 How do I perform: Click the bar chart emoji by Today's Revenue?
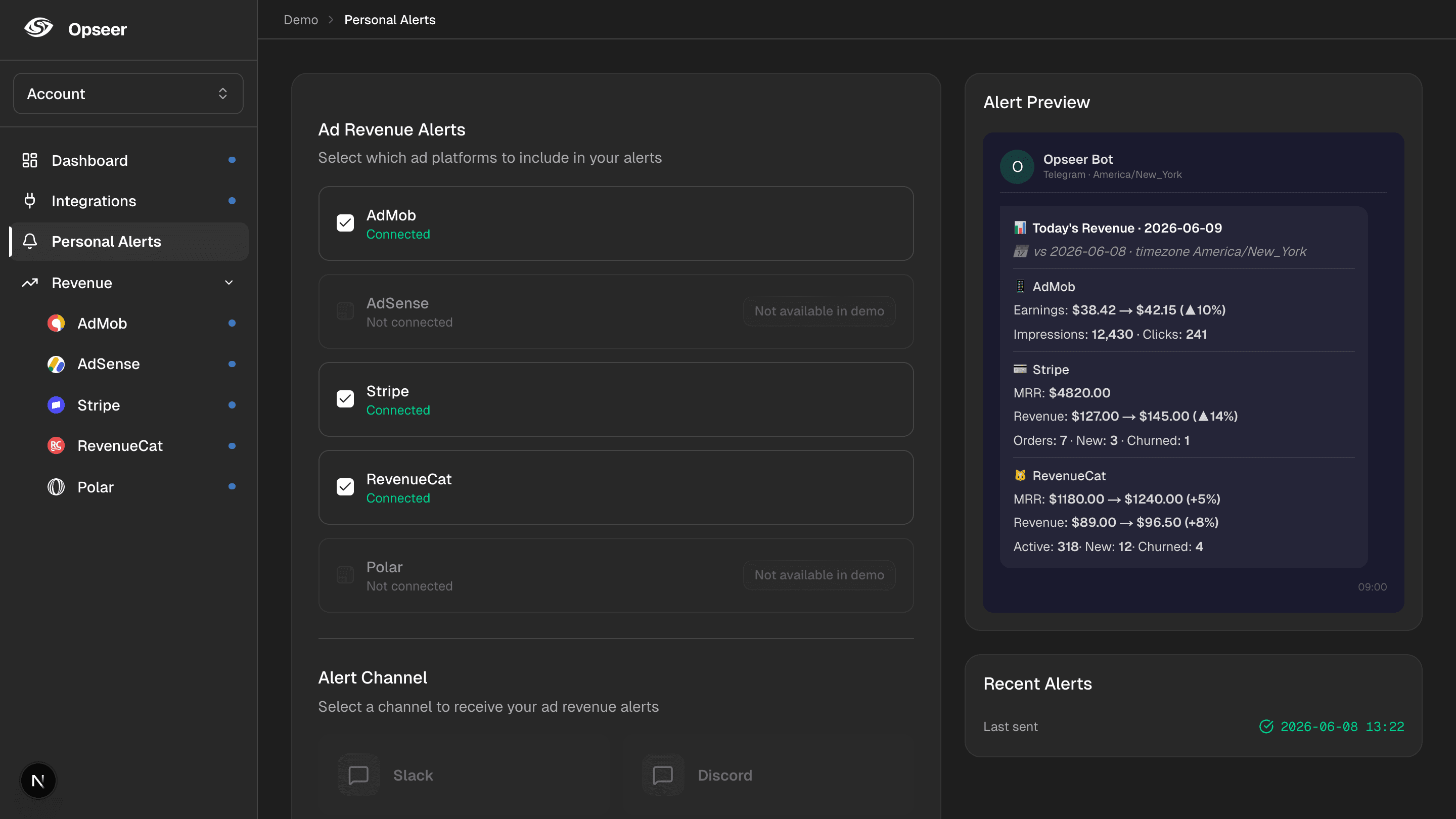tap(1020, 228)
